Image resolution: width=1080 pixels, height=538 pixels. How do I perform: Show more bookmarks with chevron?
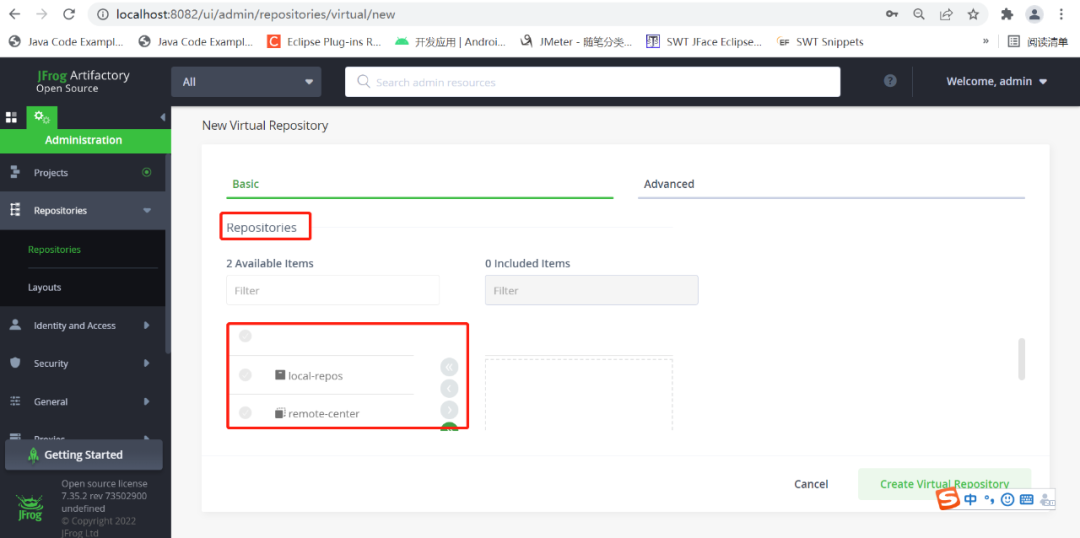[986, 41]
